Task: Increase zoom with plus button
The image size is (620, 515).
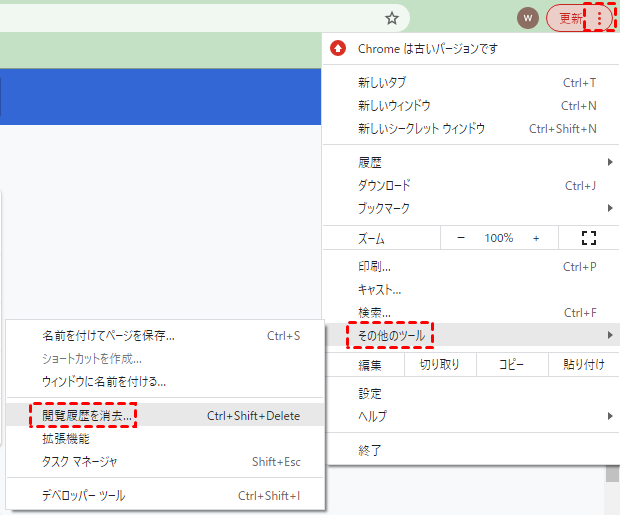Action: click(x=536, y=238)
